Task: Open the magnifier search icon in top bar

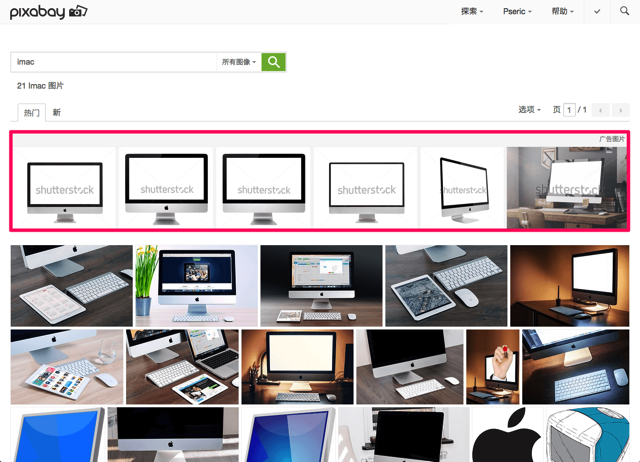Action: coord(624,11)
